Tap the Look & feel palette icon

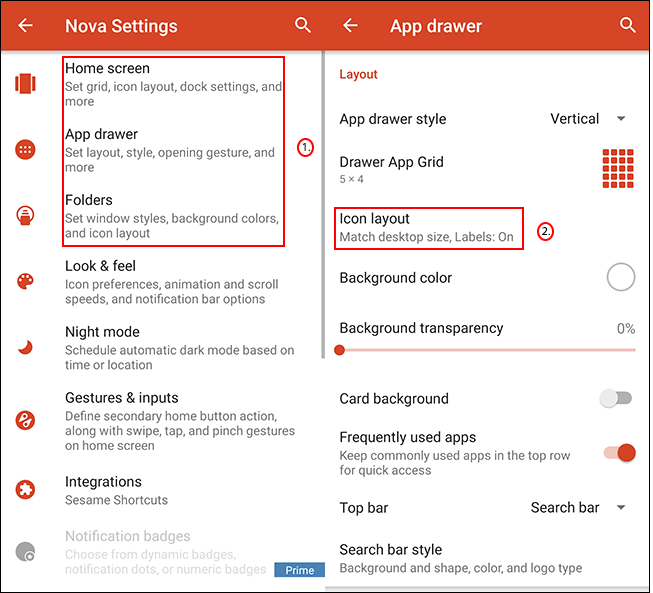coord(25,282)
